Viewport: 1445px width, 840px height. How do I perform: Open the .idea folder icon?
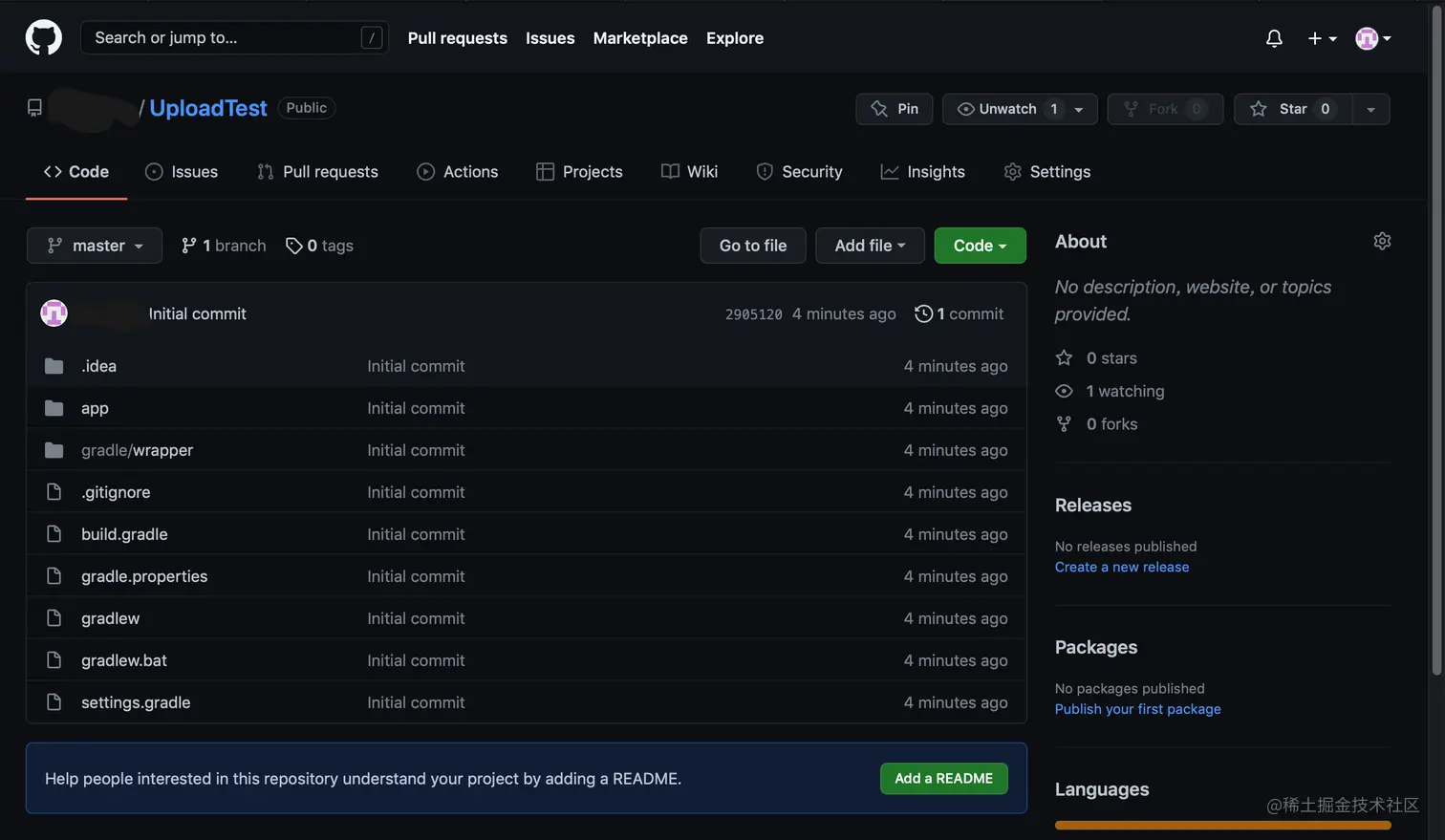click(x=54, y=366)
